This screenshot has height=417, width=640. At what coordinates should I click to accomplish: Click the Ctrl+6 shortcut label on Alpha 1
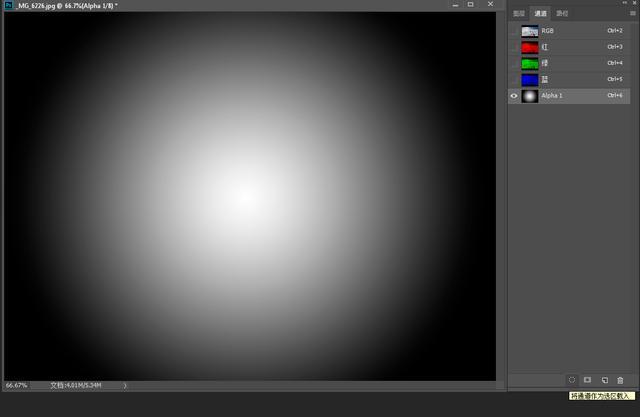point(615,95)
